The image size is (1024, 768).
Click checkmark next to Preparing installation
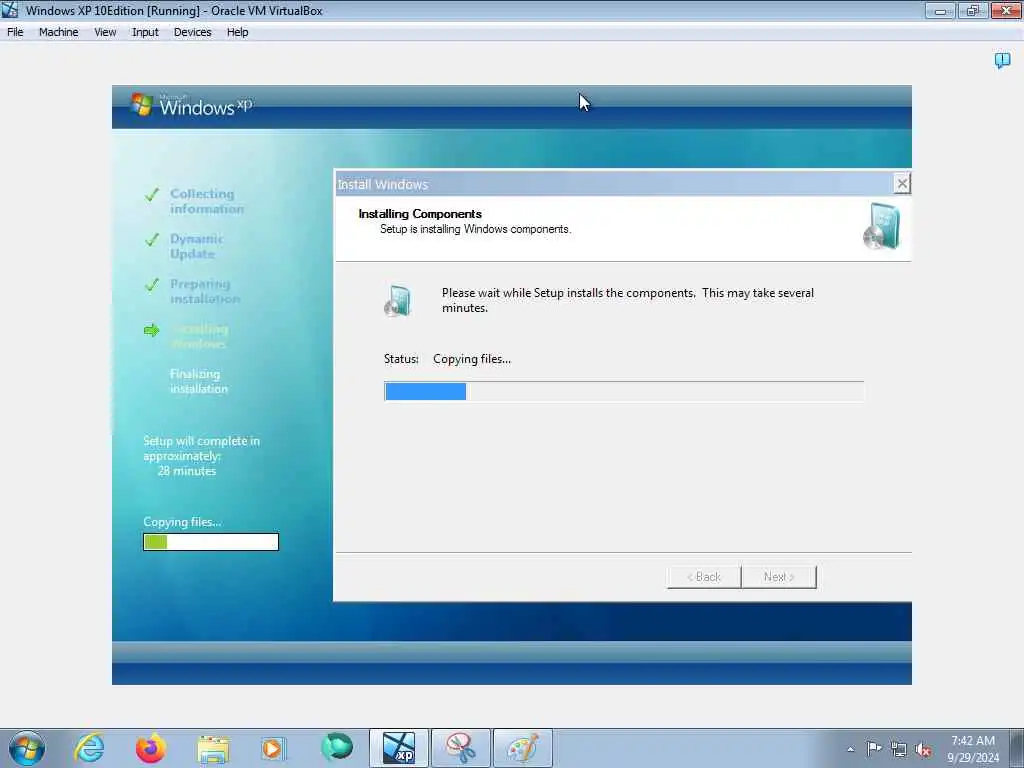click(152, 285)
